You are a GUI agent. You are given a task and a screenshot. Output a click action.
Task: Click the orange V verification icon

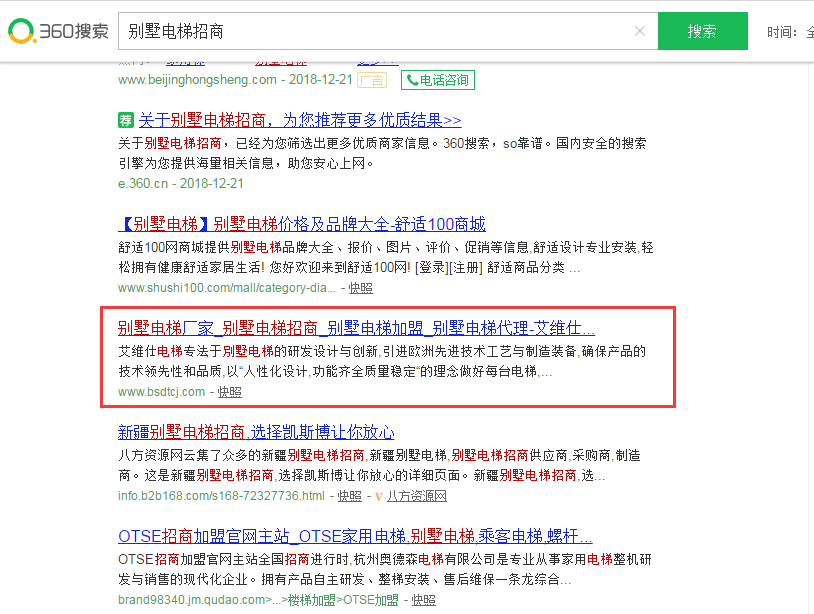coord(378,496)
